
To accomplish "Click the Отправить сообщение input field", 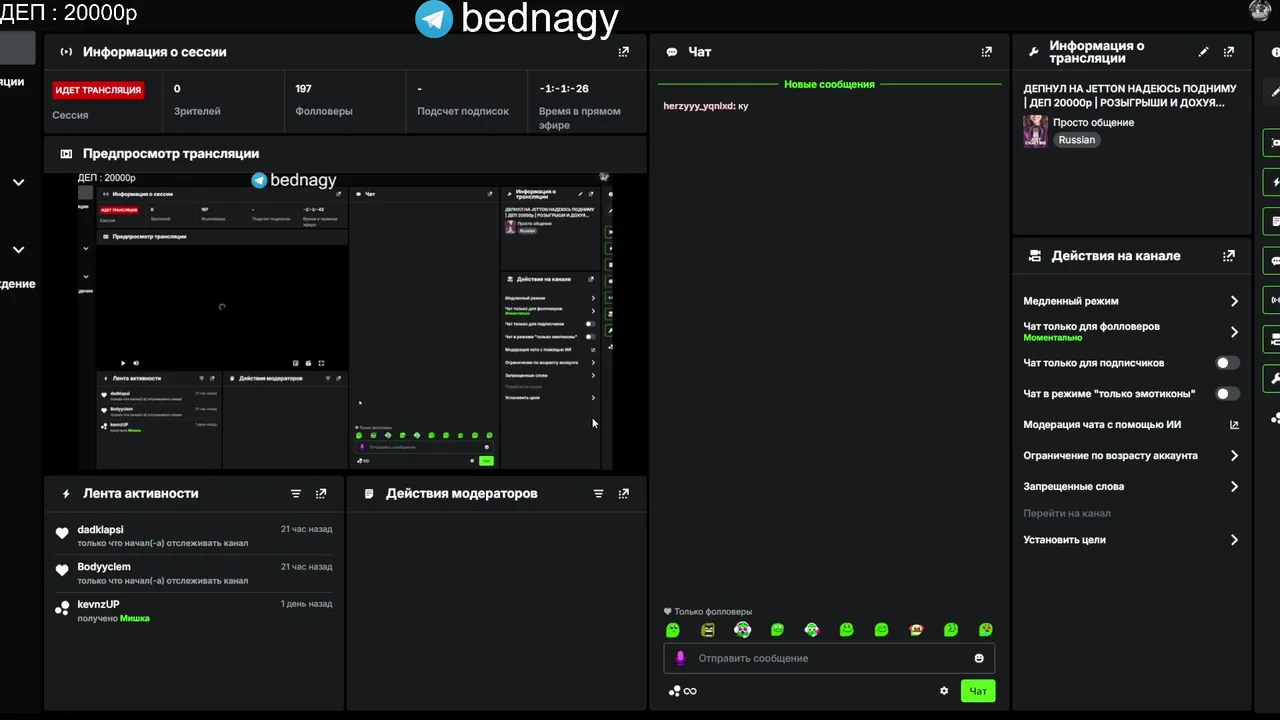I will (829, 658).
